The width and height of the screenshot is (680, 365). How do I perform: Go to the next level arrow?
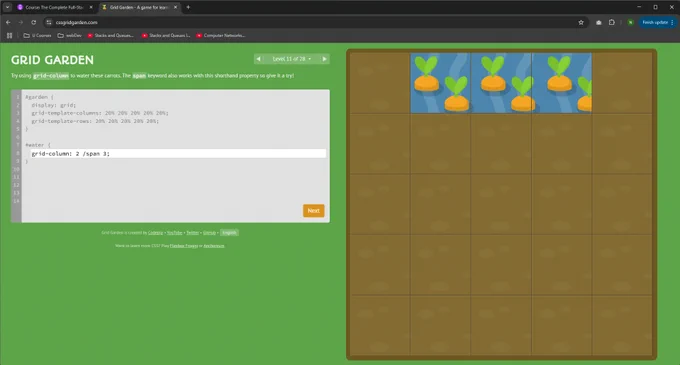(x=324, y=59)
